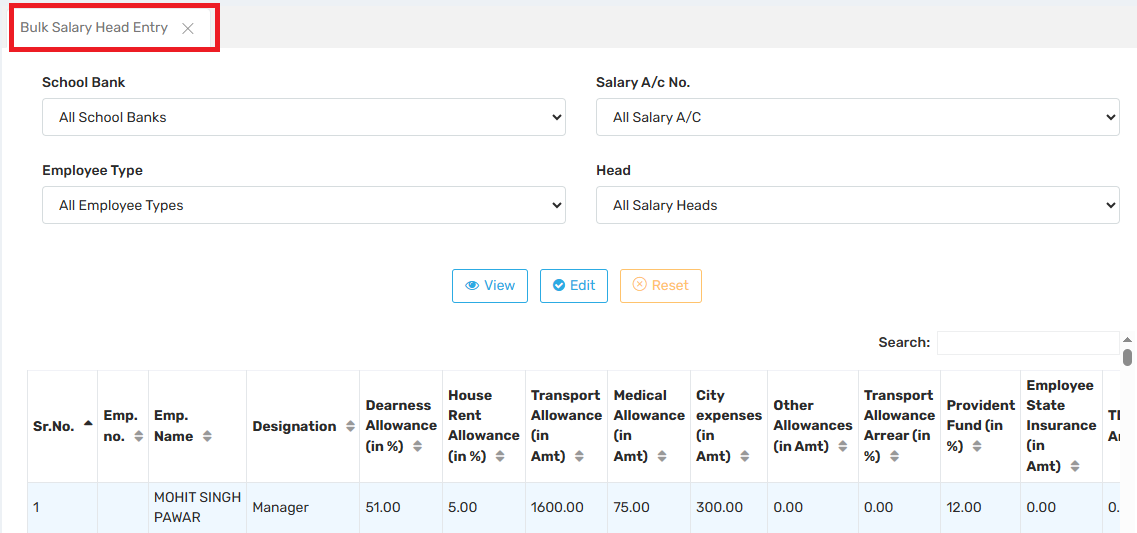Focus the table Search field
This screenshot has height=533, width=1137.
(x=1027, y=343)
